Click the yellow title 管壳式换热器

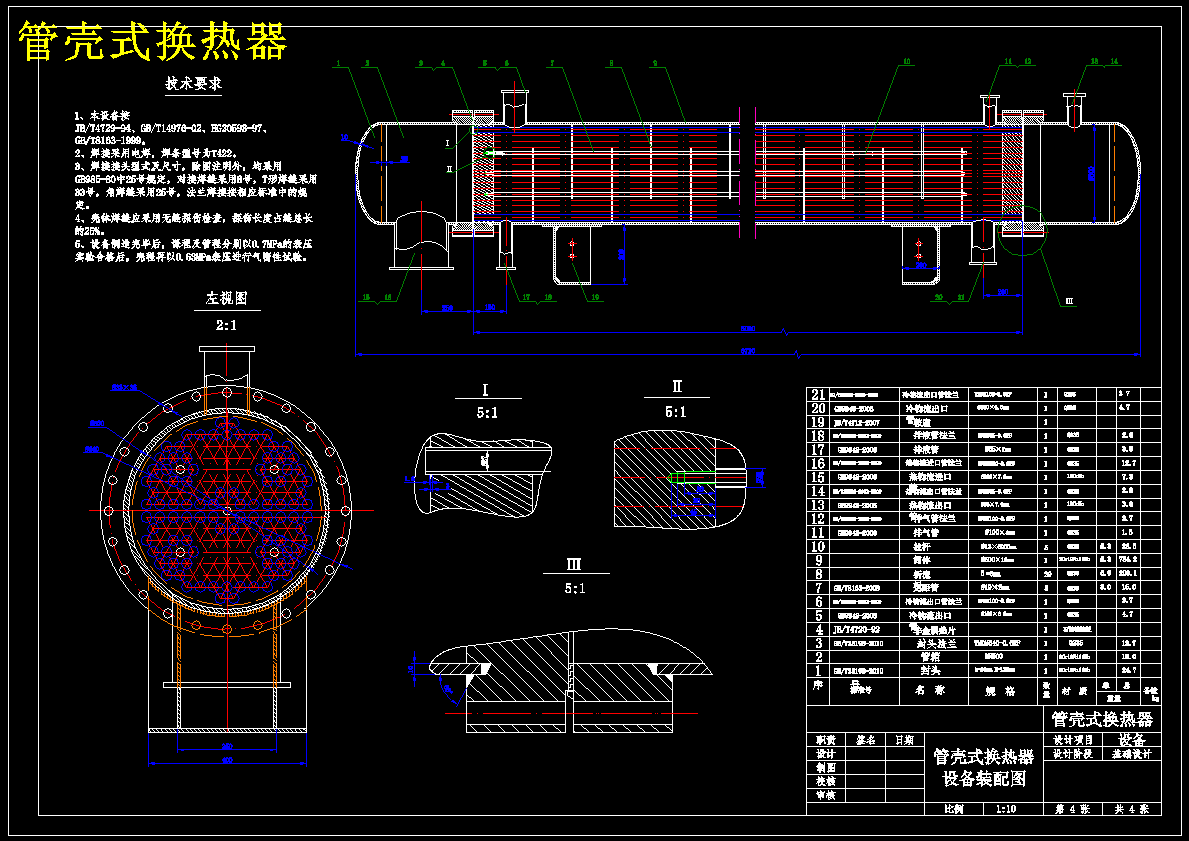(152, 42)
